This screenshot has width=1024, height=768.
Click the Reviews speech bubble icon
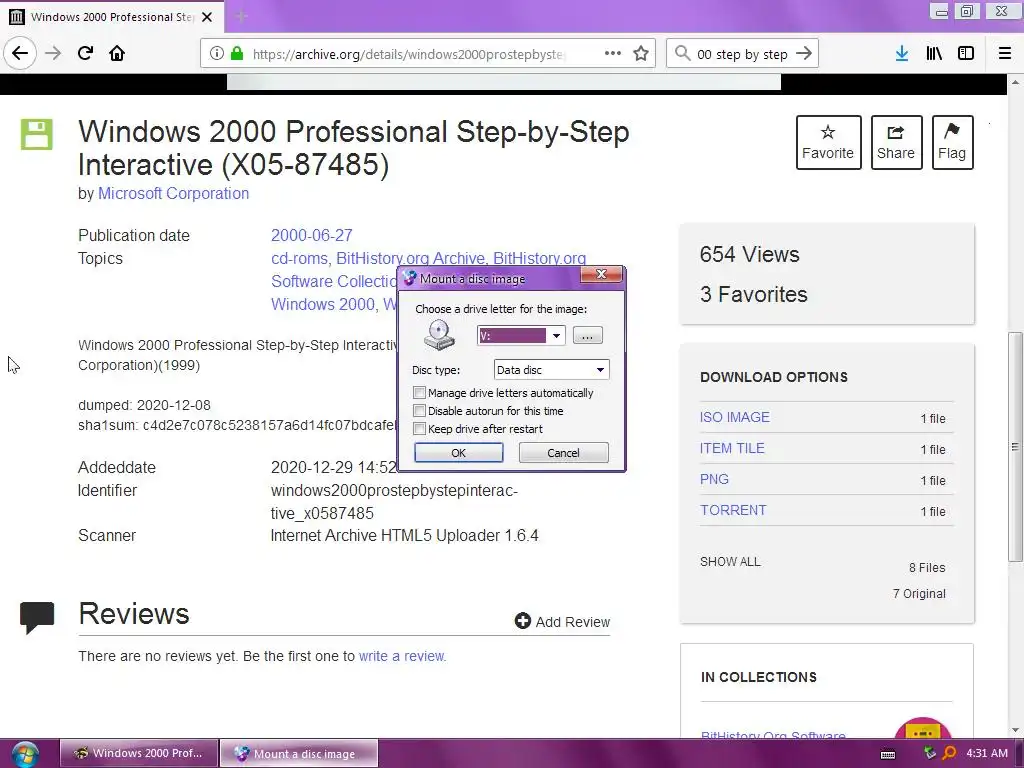[37, 616]
